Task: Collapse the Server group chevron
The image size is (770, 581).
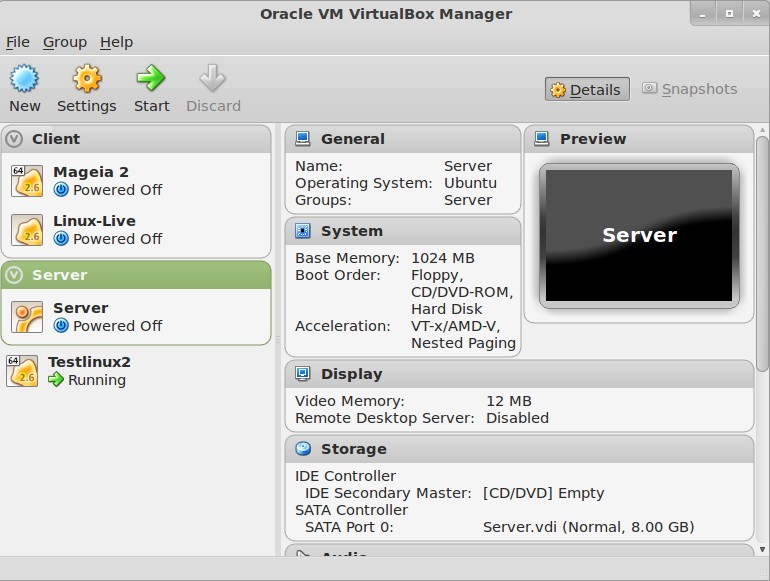Action: [14, 275]
